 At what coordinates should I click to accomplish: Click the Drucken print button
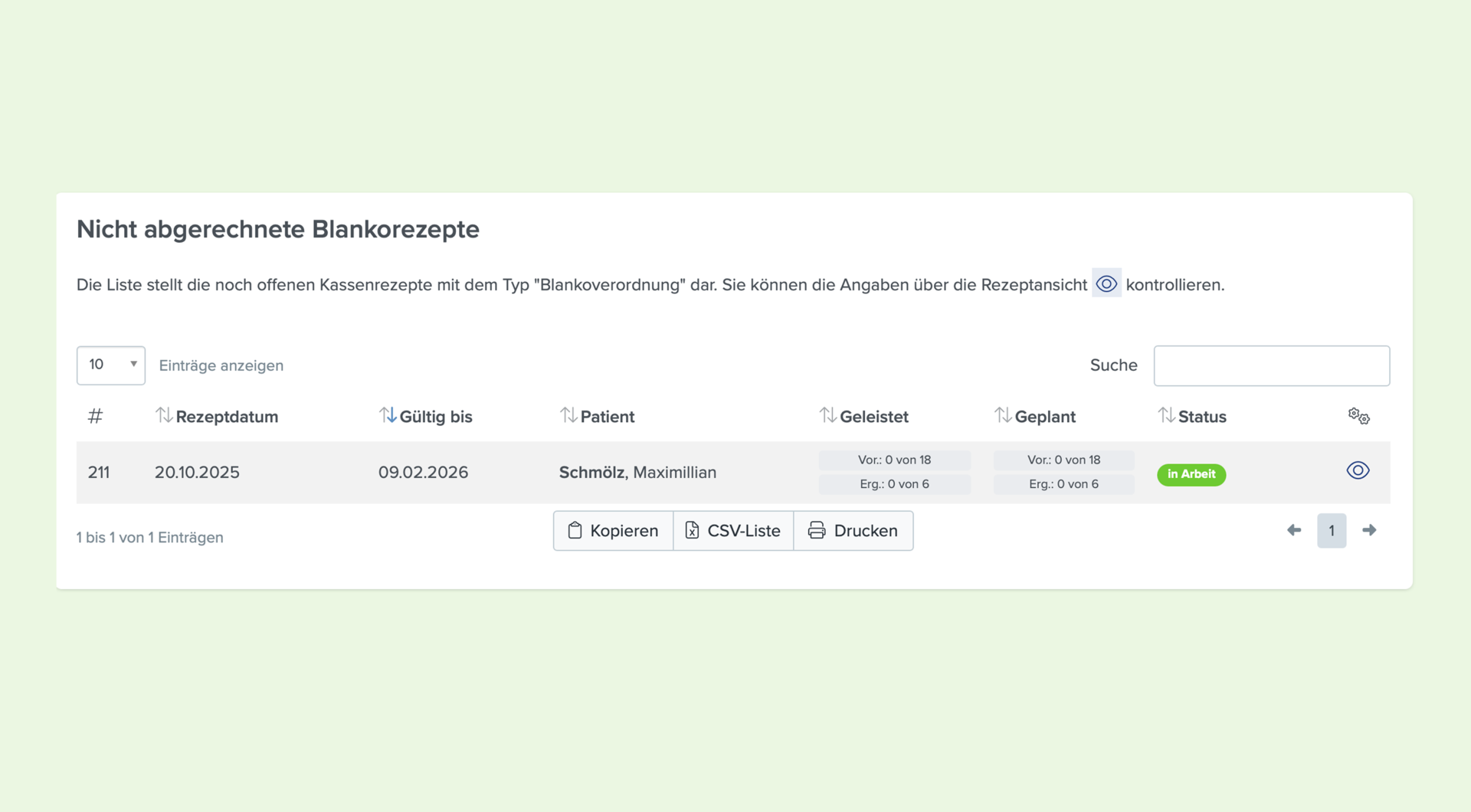click(853, 531)
